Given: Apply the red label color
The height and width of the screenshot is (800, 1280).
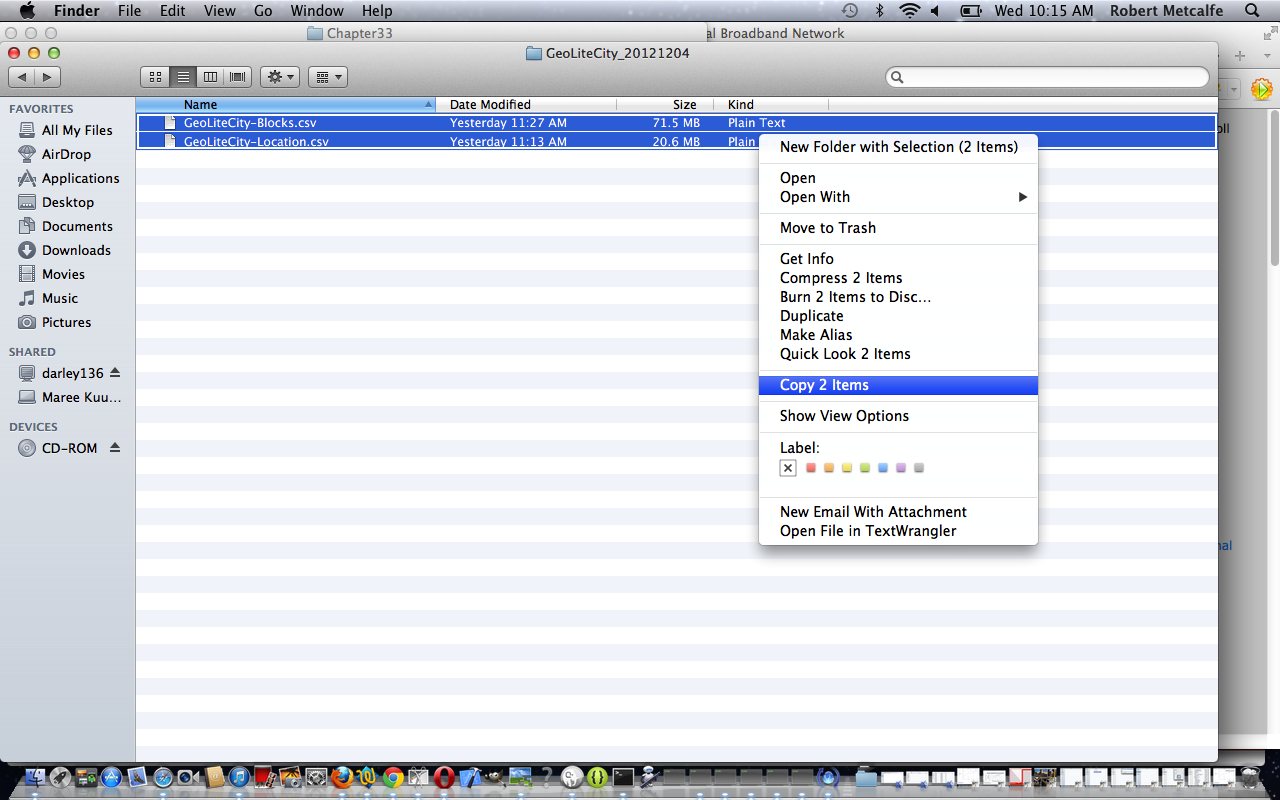Looking at the screenshot, I should [811, 468].
